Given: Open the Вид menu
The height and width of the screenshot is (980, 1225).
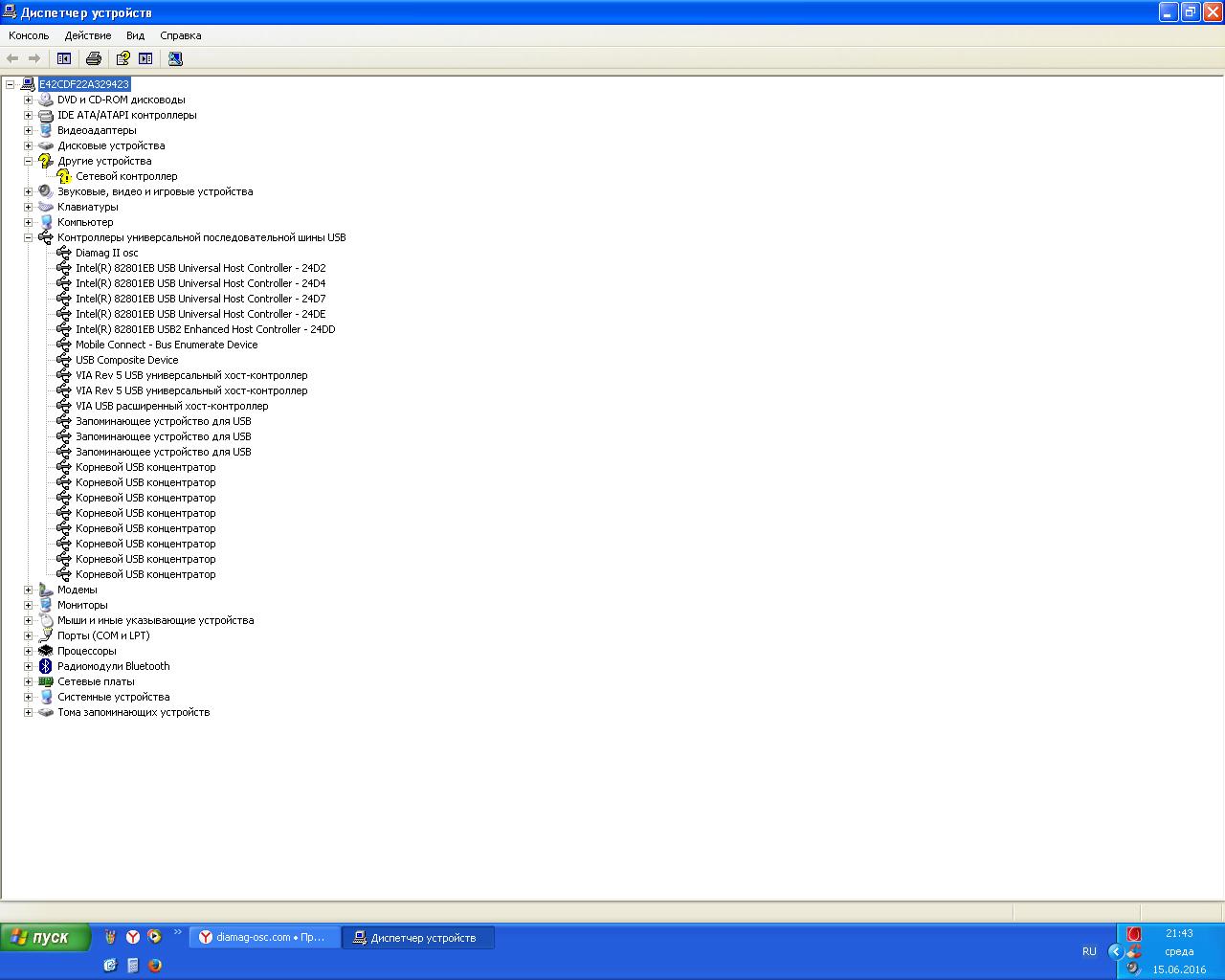Looking at the screenshot, I should [136, 35].
